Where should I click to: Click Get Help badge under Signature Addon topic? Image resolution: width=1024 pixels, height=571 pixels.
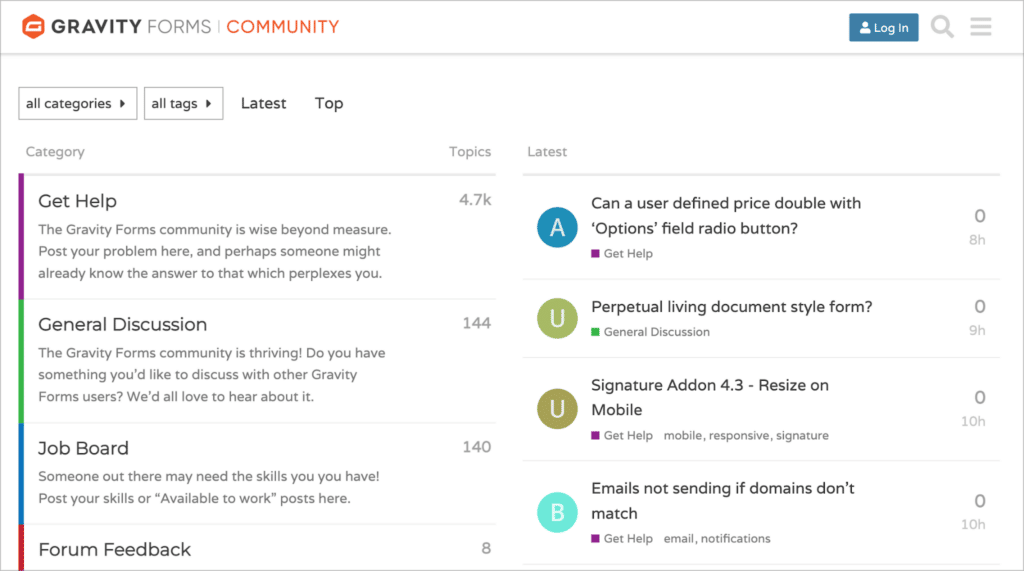click(x=622, y=435)
